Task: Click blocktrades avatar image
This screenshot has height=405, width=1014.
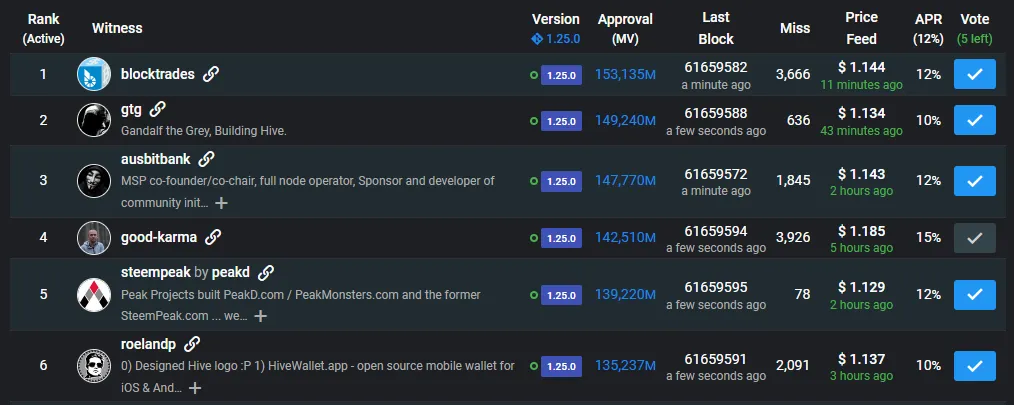Action: coord(94,74)
